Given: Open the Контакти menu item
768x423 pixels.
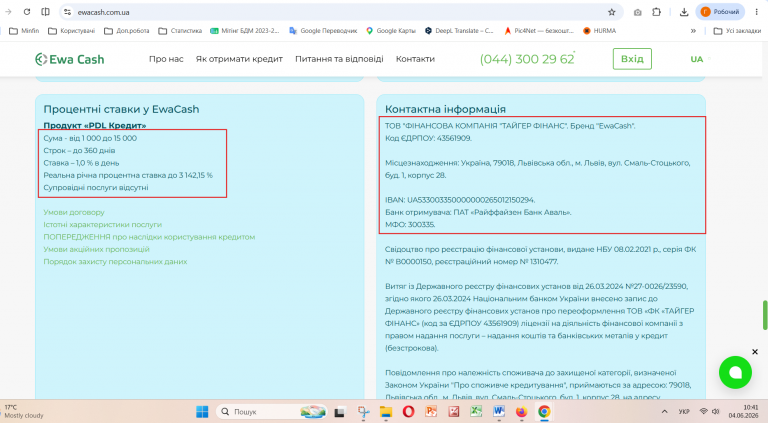Looking at the screenshot, I should coord(415,59).
